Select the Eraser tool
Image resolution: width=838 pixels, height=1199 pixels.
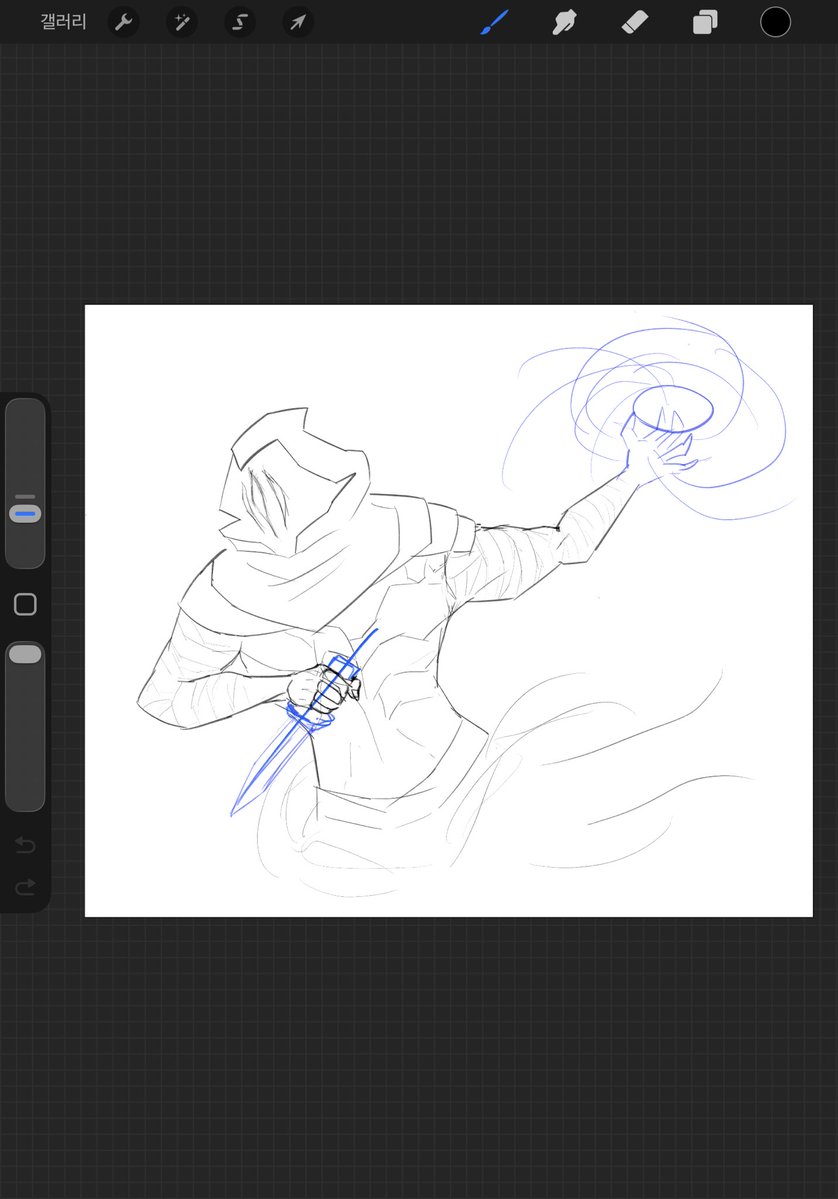[x=635, y=22]
